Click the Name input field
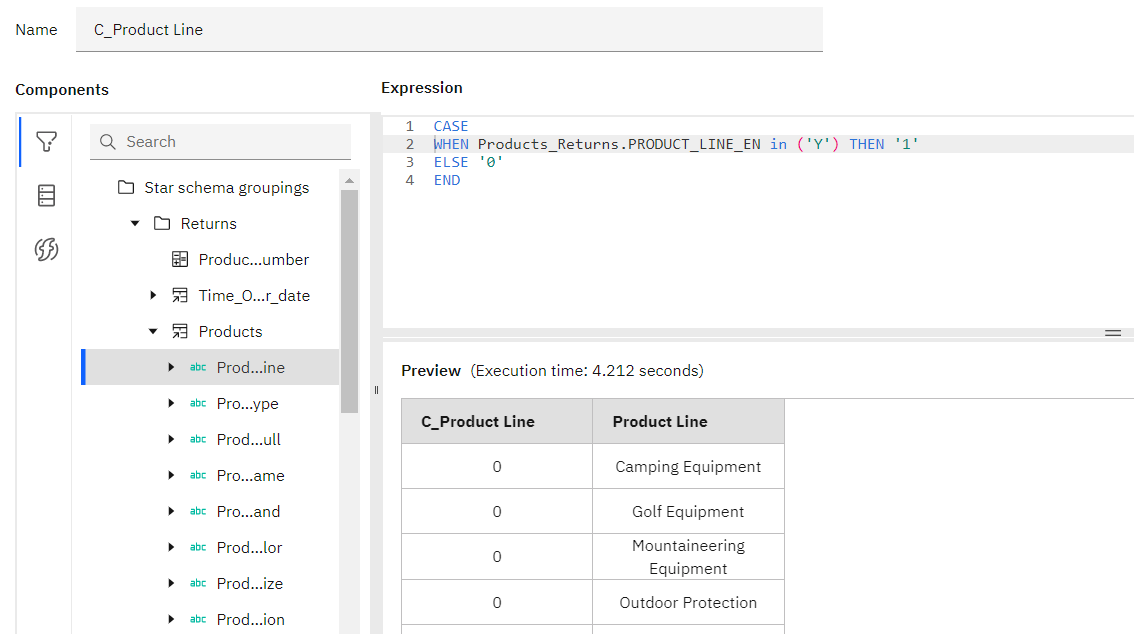1134x634 pixels. click(449, 30)
